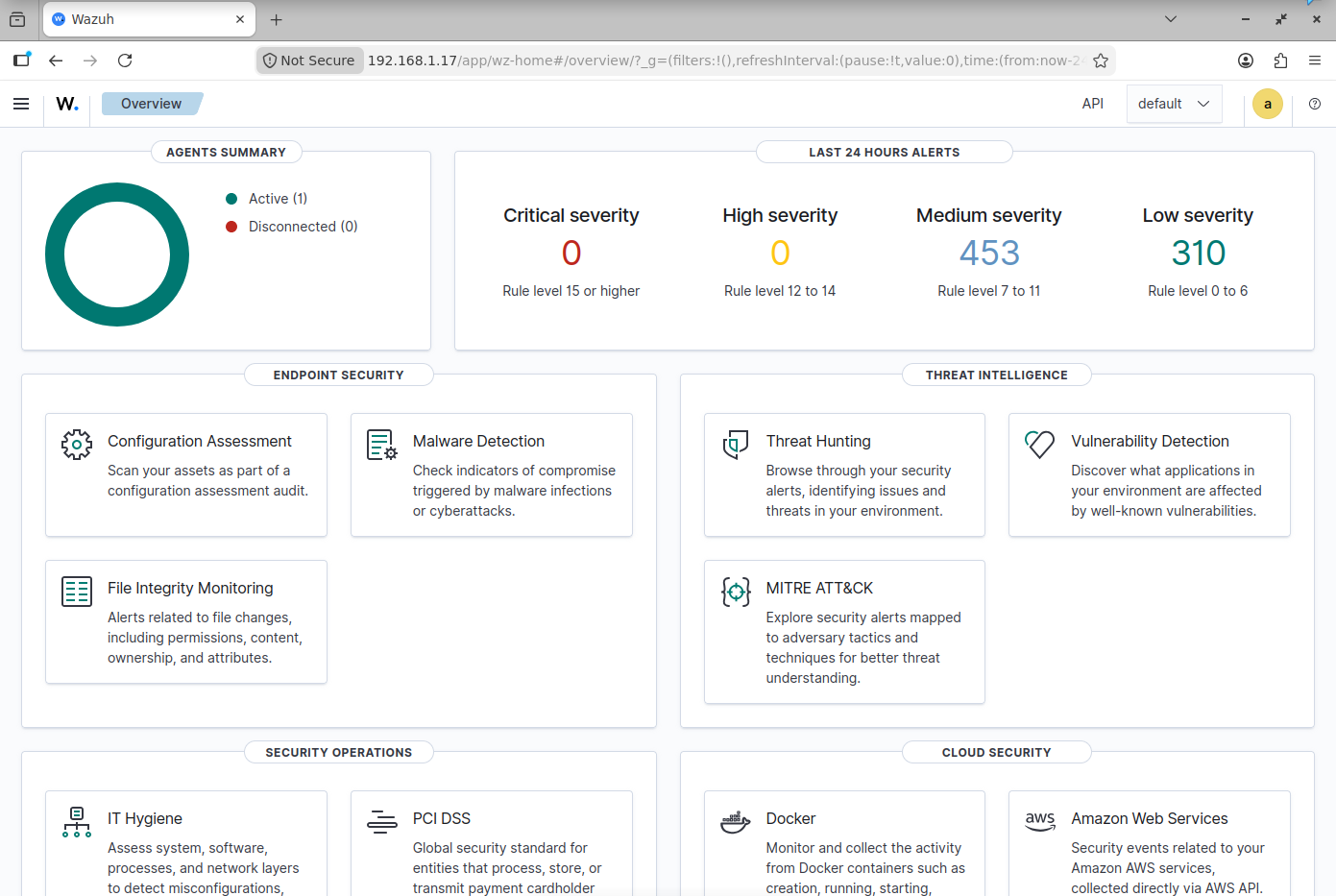
Task: Open the IT Hygiene card
Action: coord(186,843)
